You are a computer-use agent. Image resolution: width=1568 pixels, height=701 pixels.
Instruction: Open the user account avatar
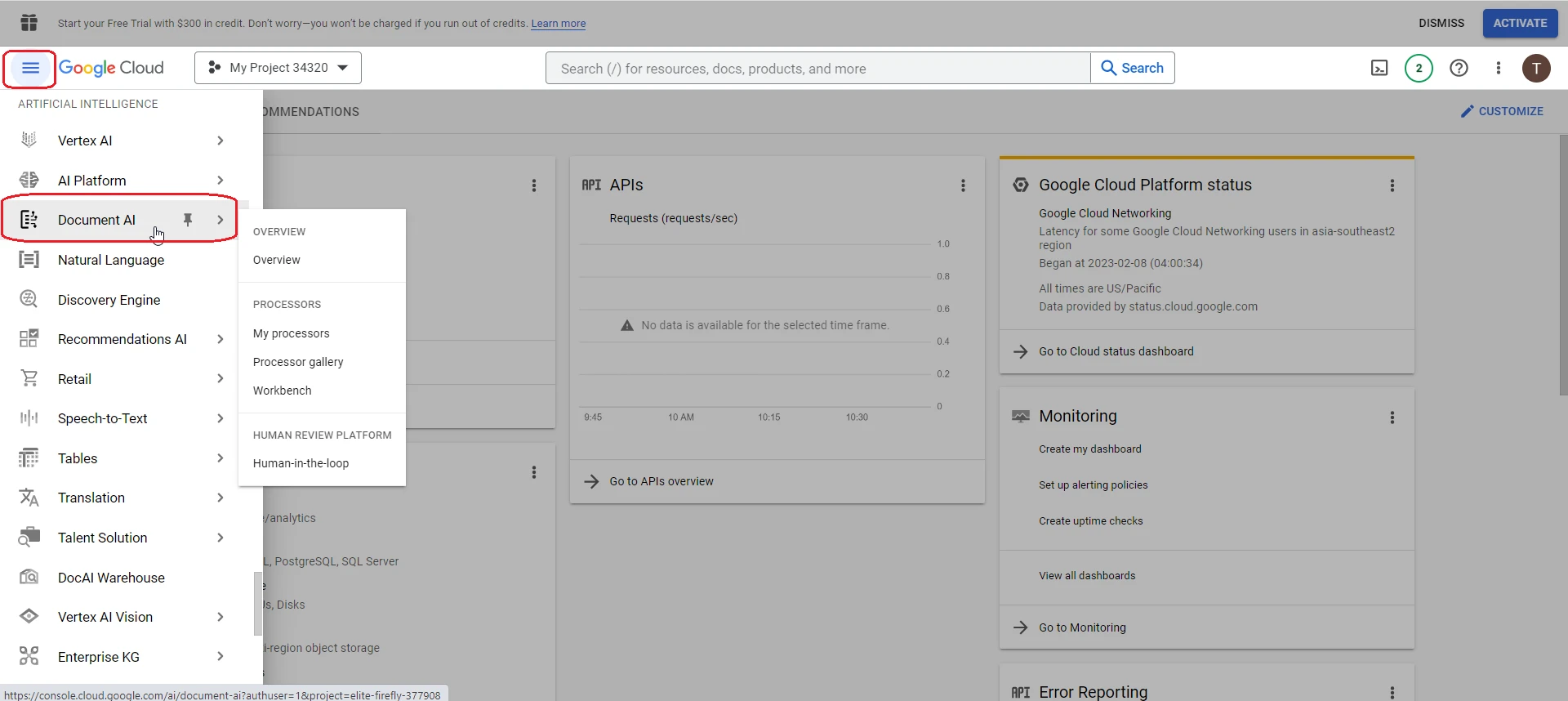pos(1536,68)
